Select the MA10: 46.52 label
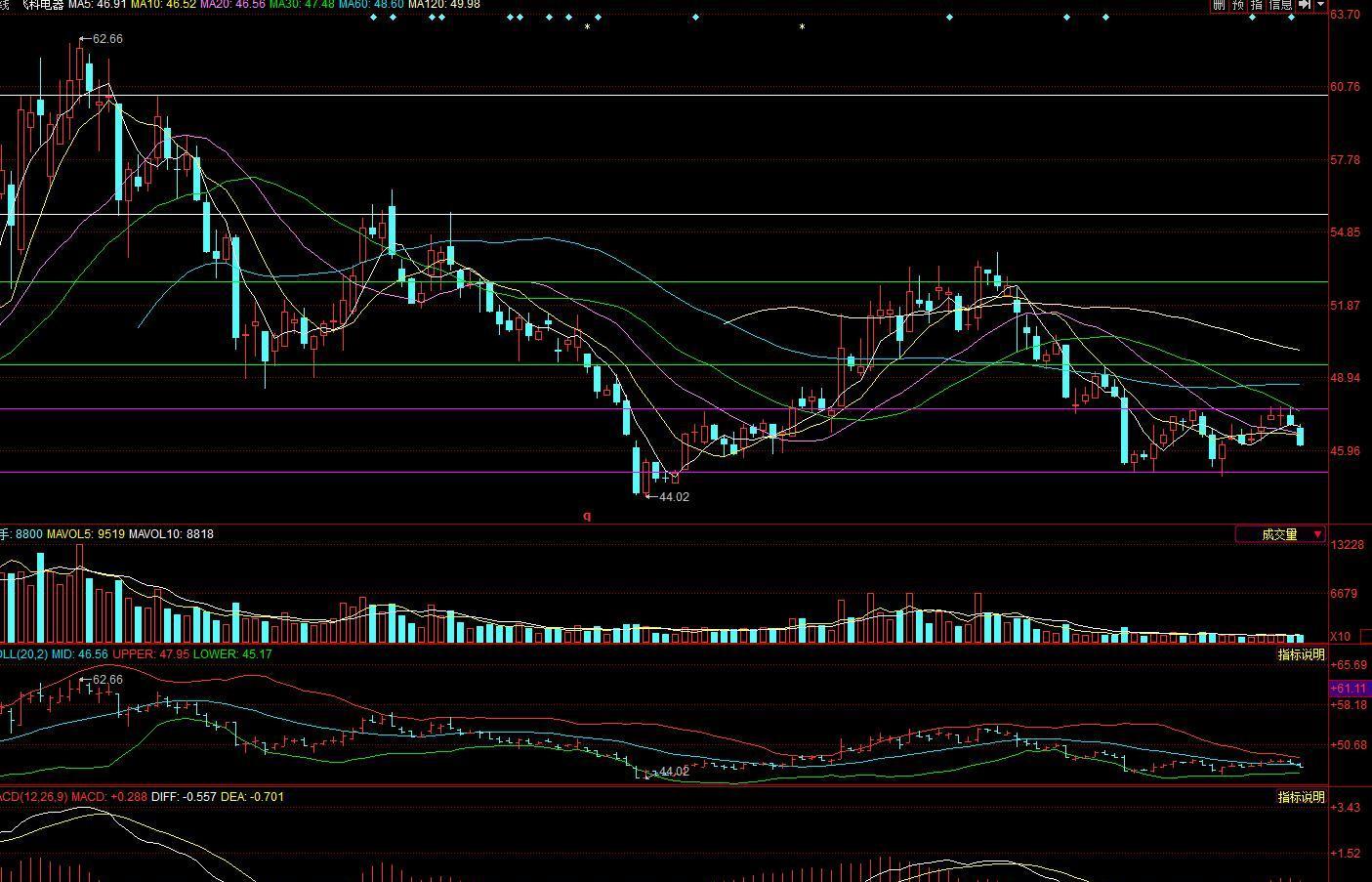This screenshot has width=1372, height=882. pos(163,5)
